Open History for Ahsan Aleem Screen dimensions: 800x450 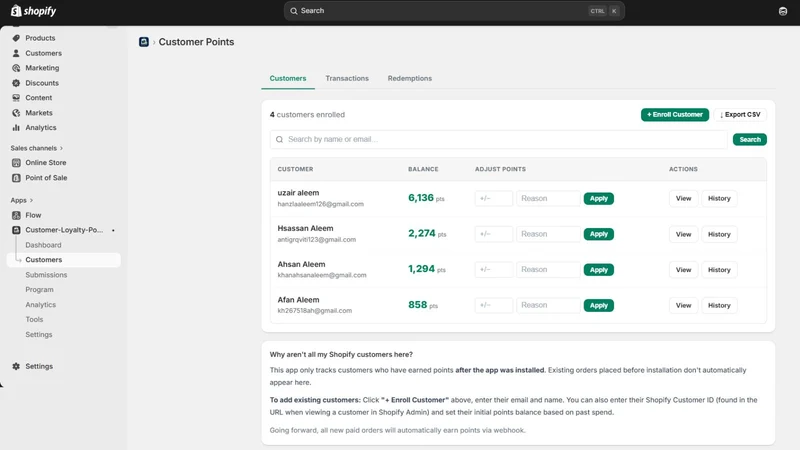click(719, 269)
